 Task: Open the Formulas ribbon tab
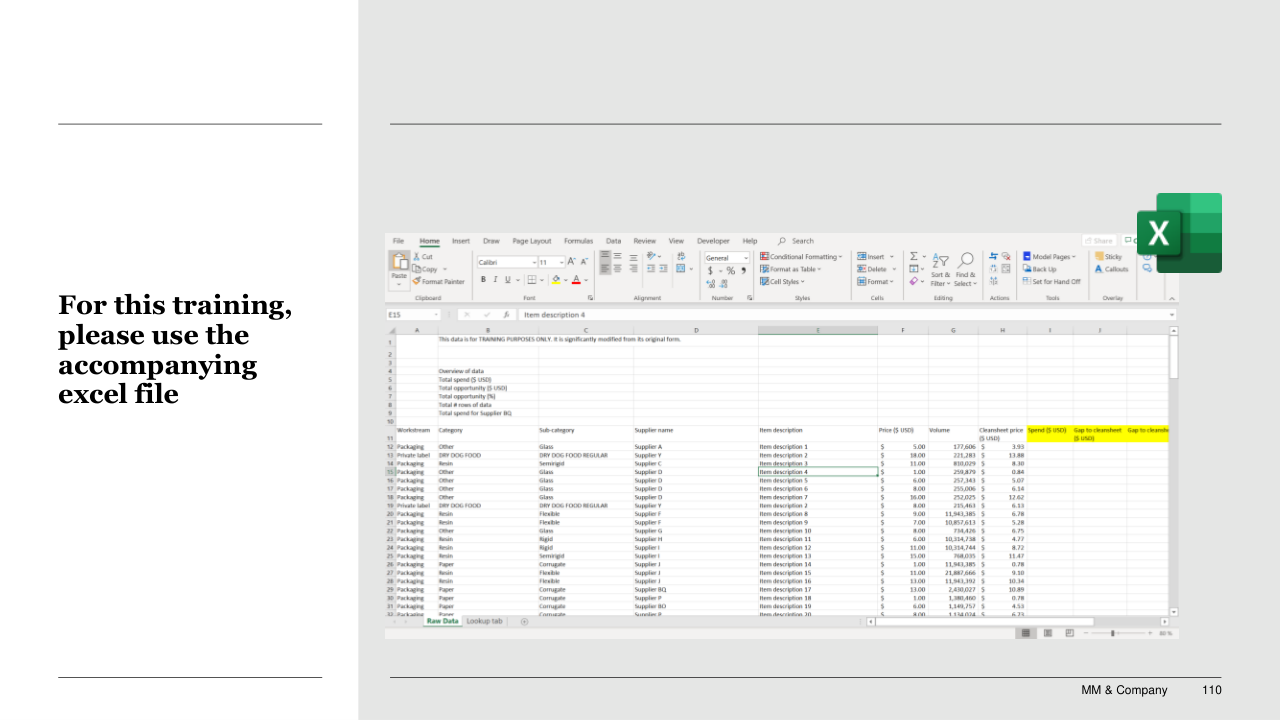pyautogui.click(x=578, y=241)
